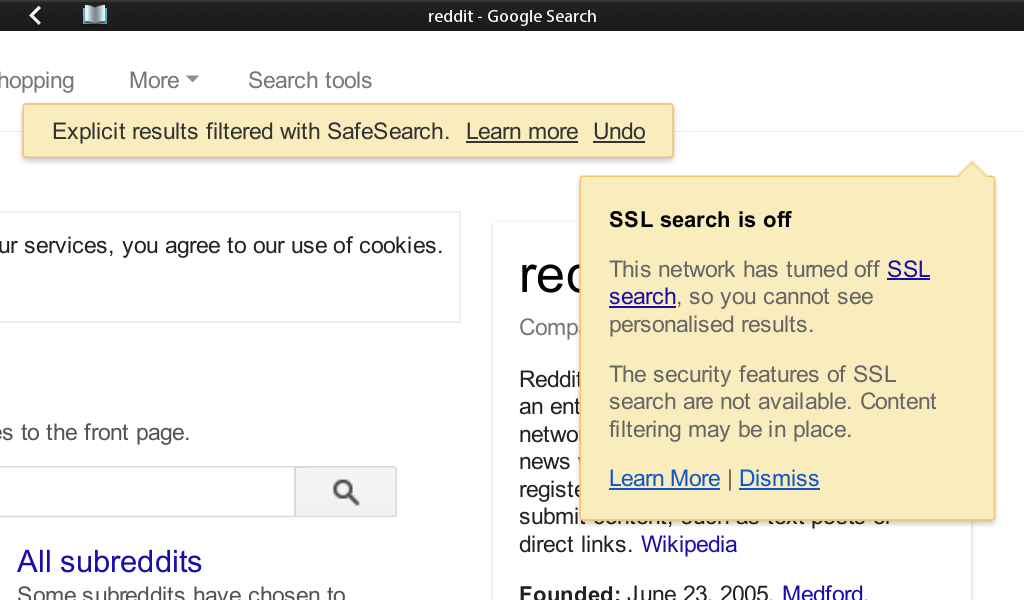1024x600 pixels.
Task: Open the Search tools tab
Action: (310, 80)
